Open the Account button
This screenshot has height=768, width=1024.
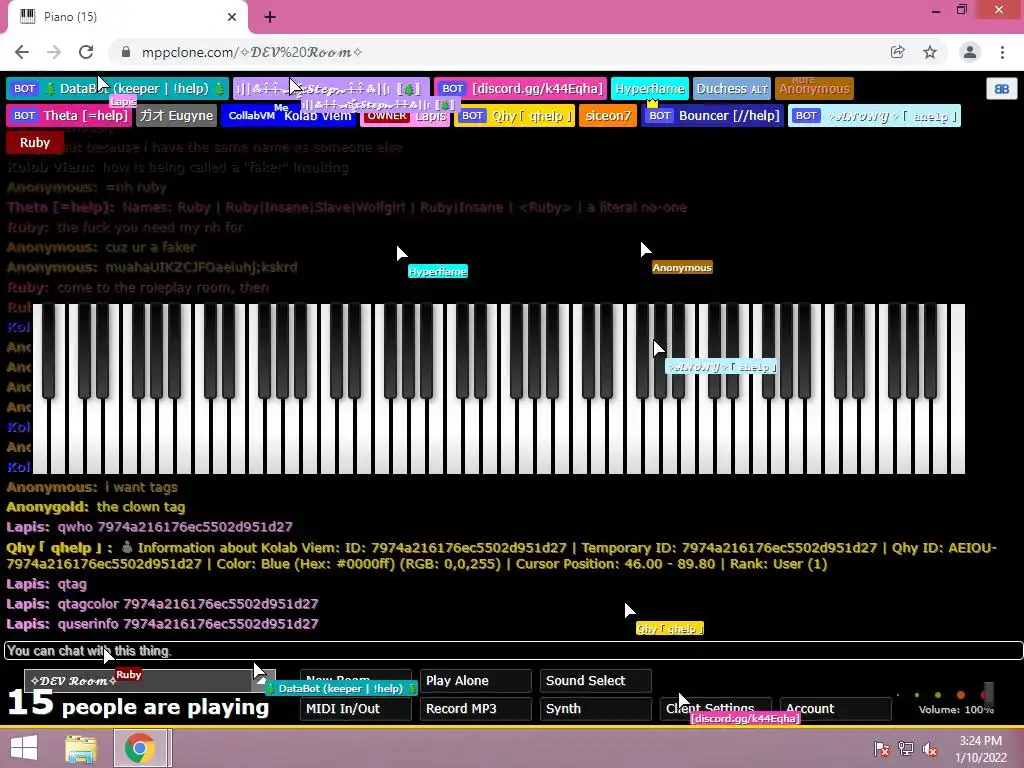[x=836, y=709]
